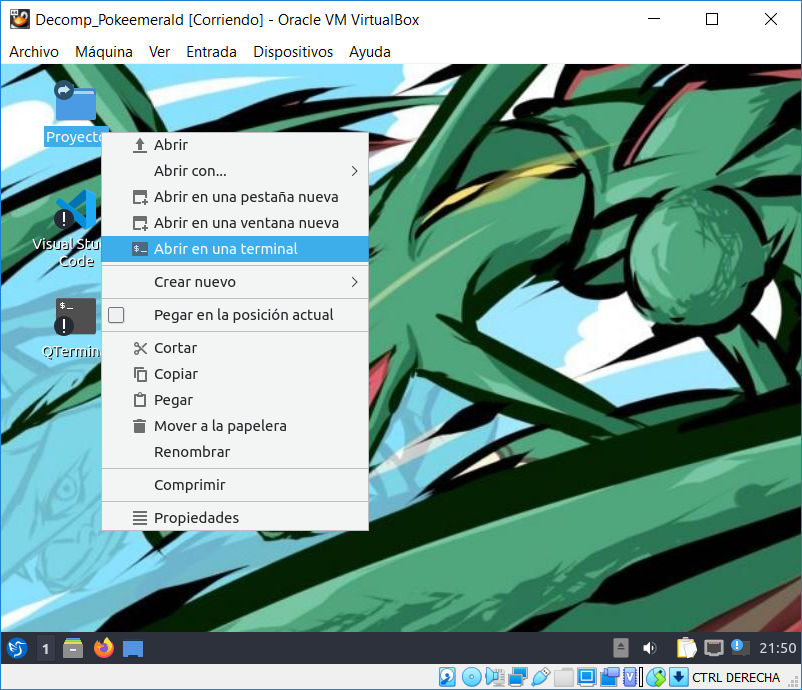Click the Firefox icon in the taskbar
The image size is (802, 690).
[x=104, y=649]
